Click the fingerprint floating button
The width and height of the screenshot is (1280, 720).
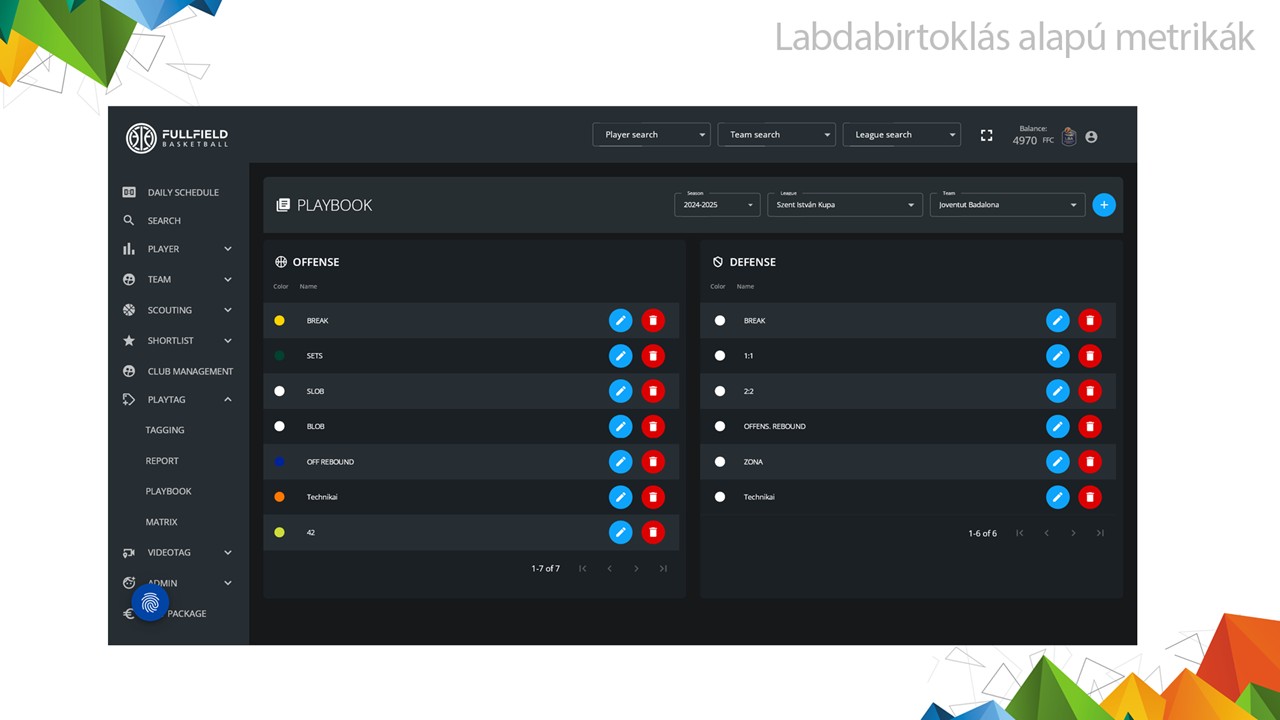click(x=150, y=602)
